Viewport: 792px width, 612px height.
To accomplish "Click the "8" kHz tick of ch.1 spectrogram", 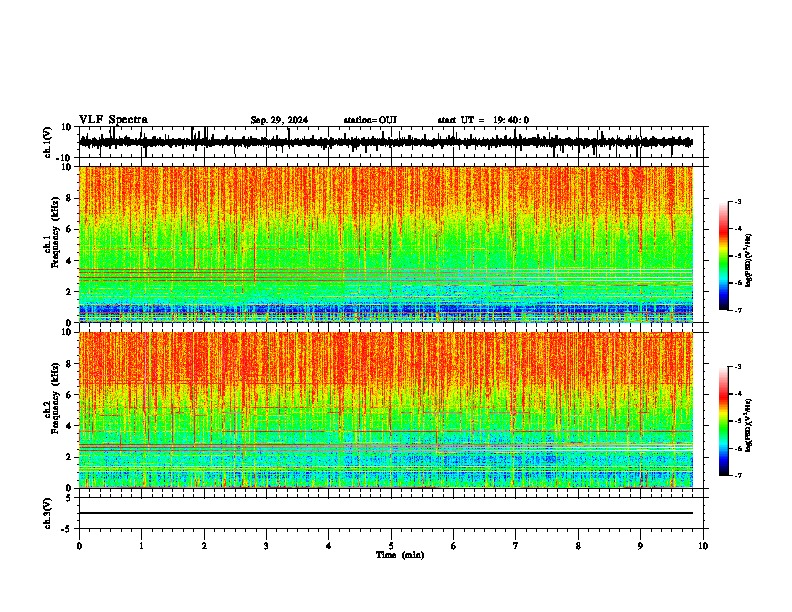I will point(69,198).
